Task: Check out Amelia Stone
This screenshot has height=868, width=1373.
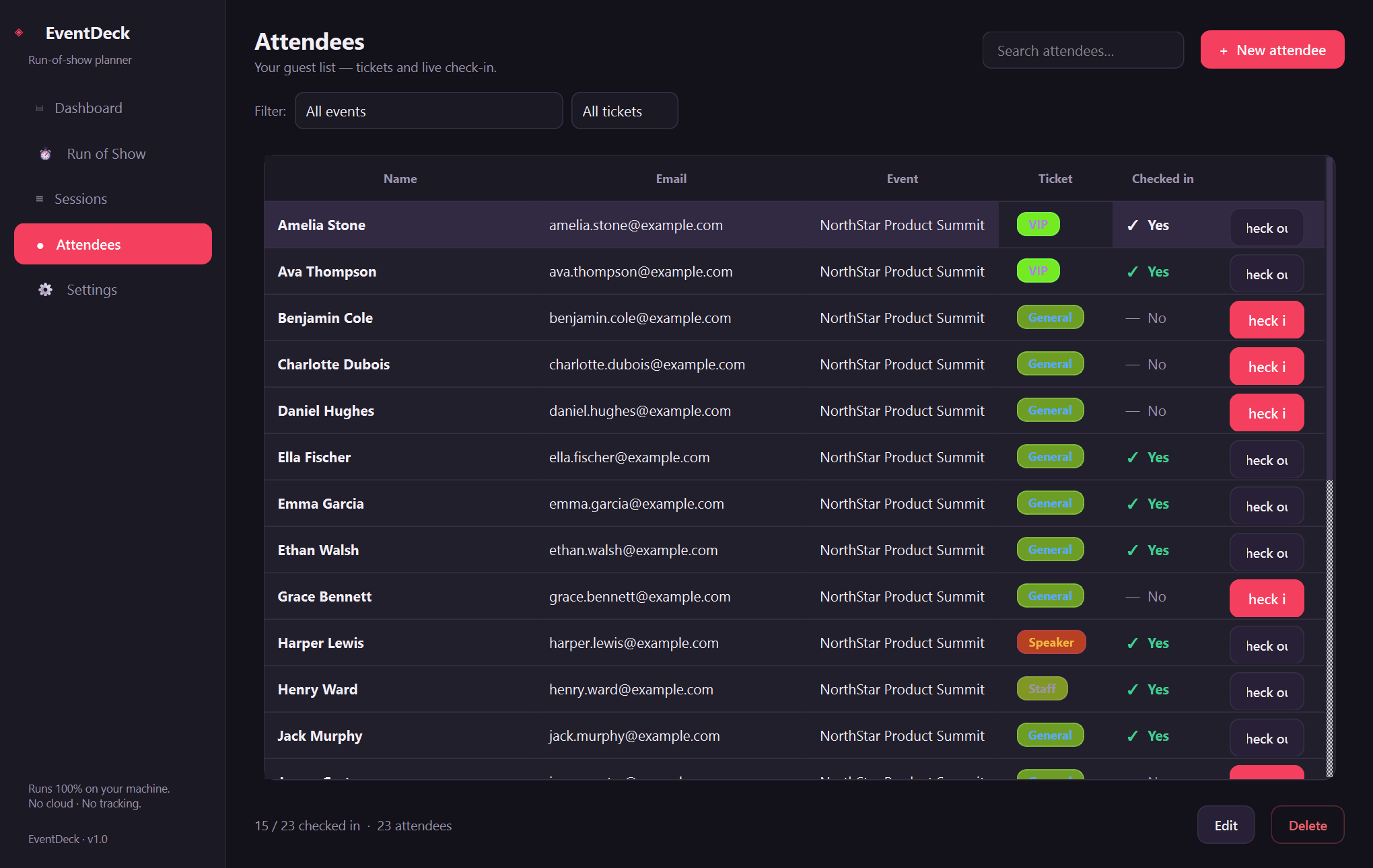Action: (x=1267, y=227)
